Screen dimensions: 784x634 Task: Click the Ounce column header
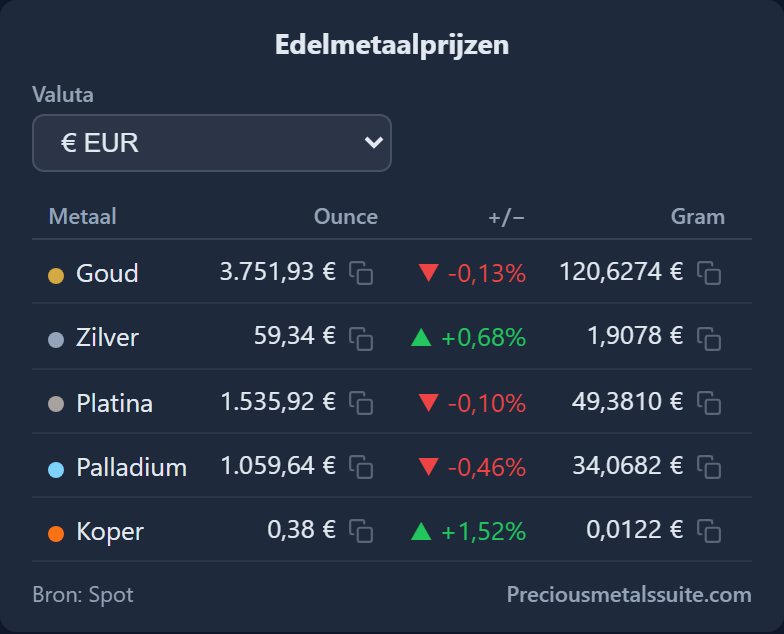[346, 216]
